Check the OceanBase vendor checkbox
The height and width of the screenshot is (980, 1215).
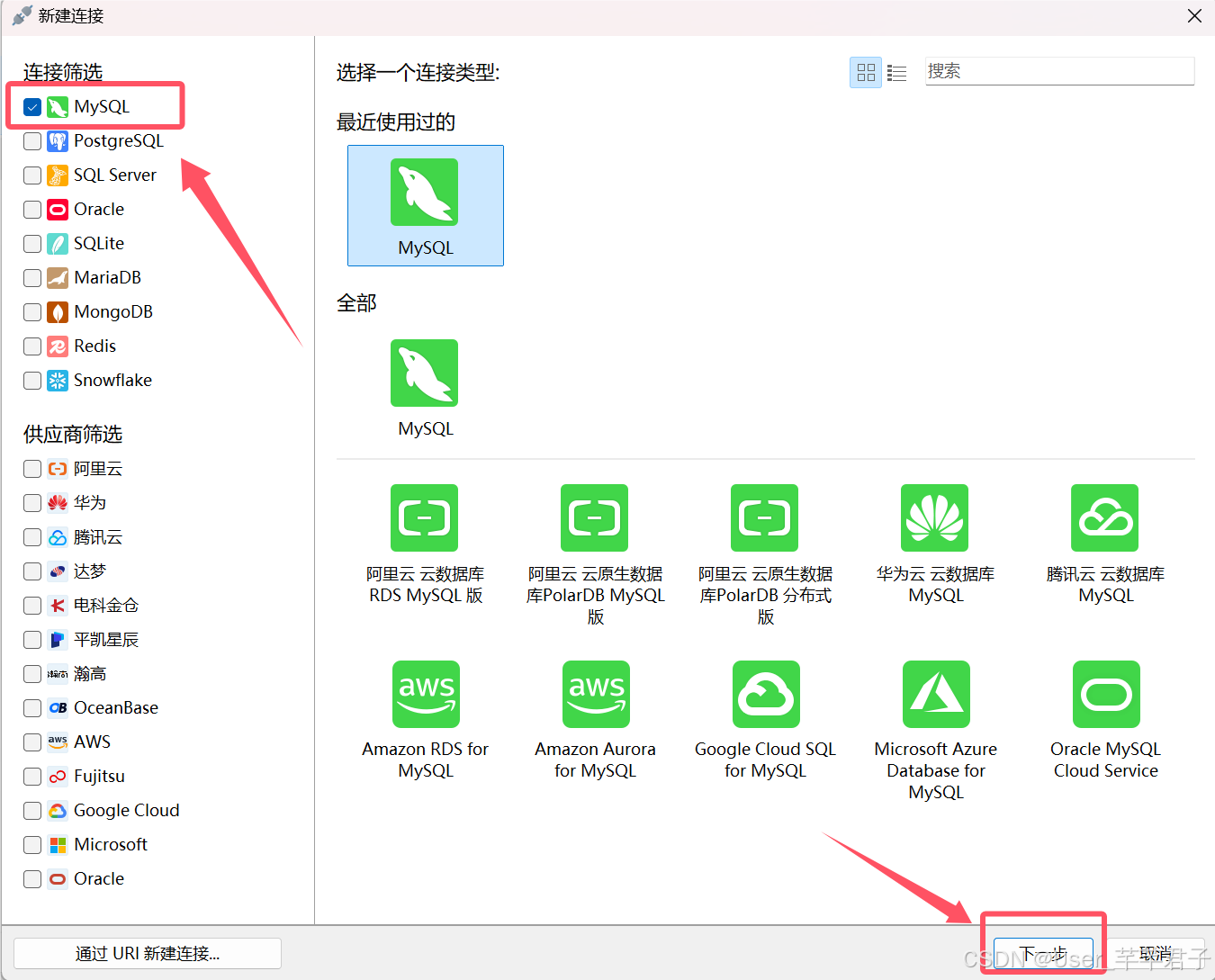tap(32, 708)
